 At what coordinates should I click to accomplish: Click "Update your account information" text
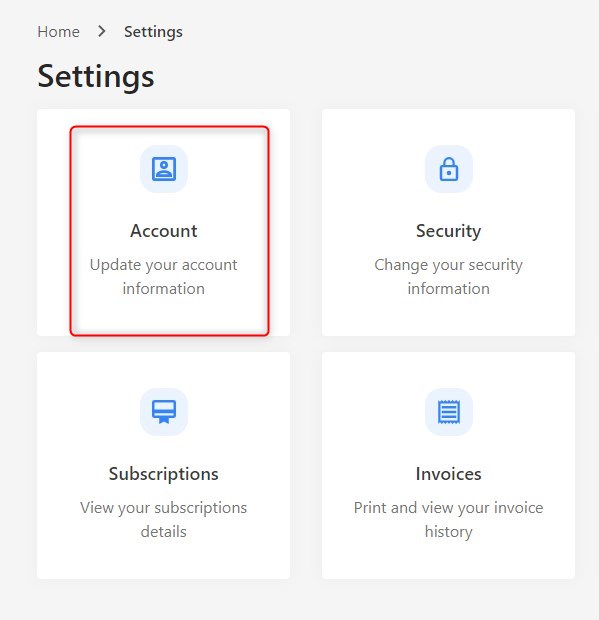[x=164, y=277]
